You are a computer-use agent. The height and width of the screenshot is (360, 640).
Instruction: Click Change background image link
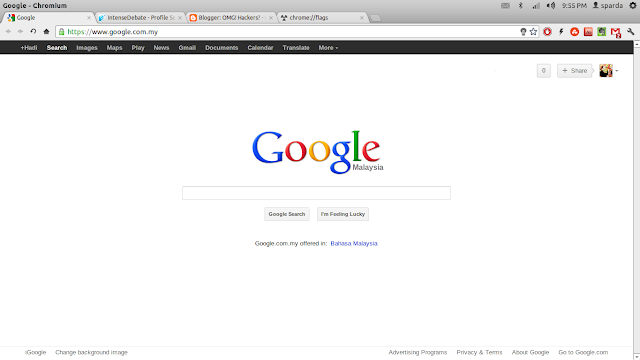(91, 352)
